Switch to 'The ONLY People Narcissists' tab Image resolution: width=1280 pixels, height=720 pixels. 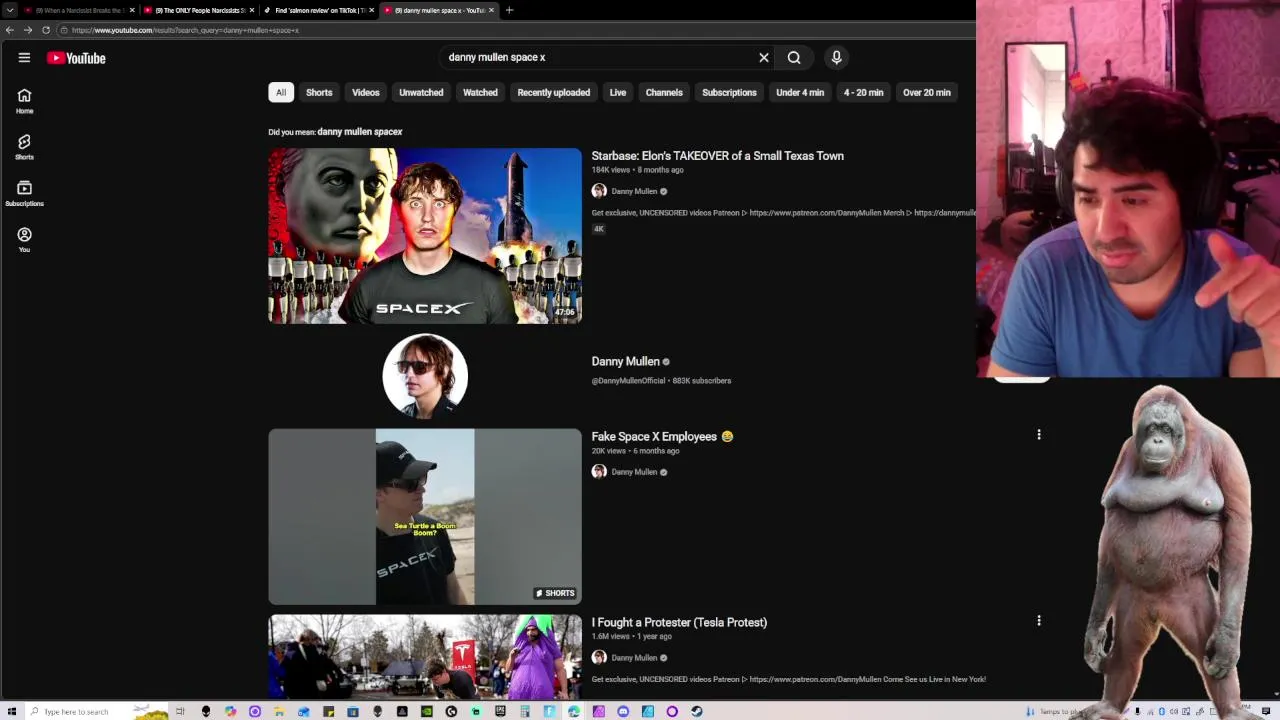tap(198, 10)
